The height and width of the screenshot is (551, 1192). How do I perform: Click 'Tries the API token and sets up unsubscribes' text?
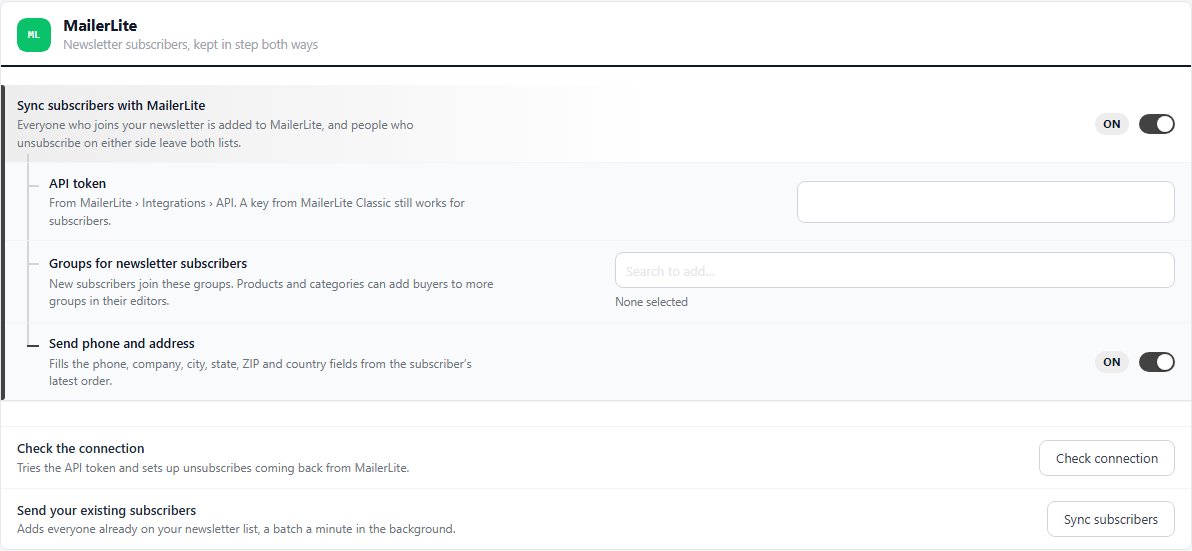point(213,468)
